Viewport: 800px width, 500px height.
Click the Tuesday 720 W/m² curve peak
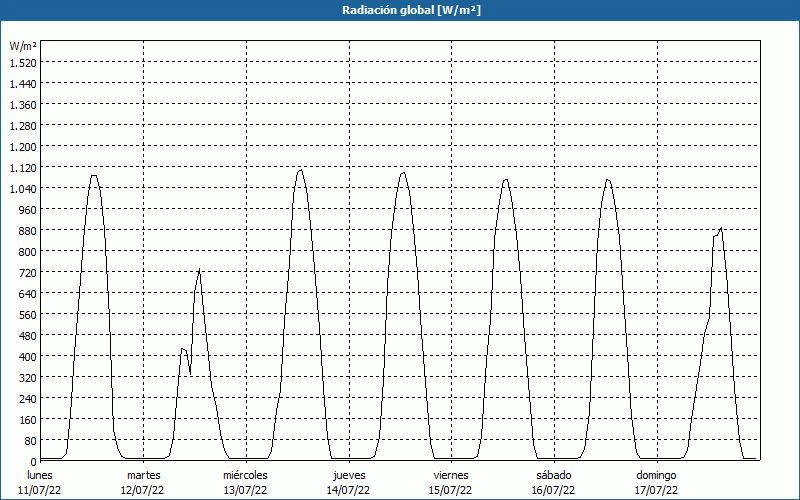pos(199,269)
